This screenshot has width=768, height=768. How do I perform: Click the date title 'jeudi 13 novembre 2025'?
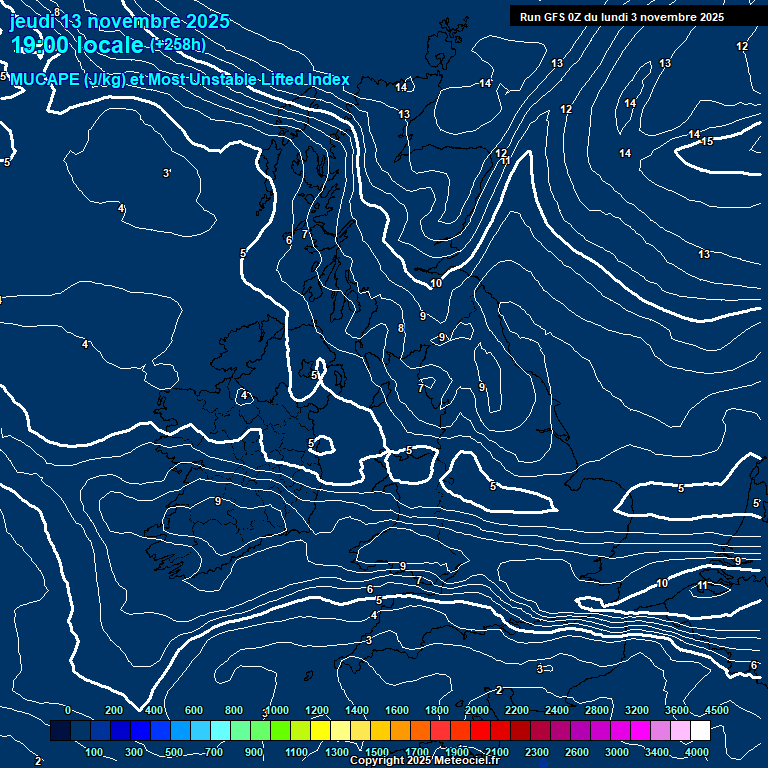(120, 22)
